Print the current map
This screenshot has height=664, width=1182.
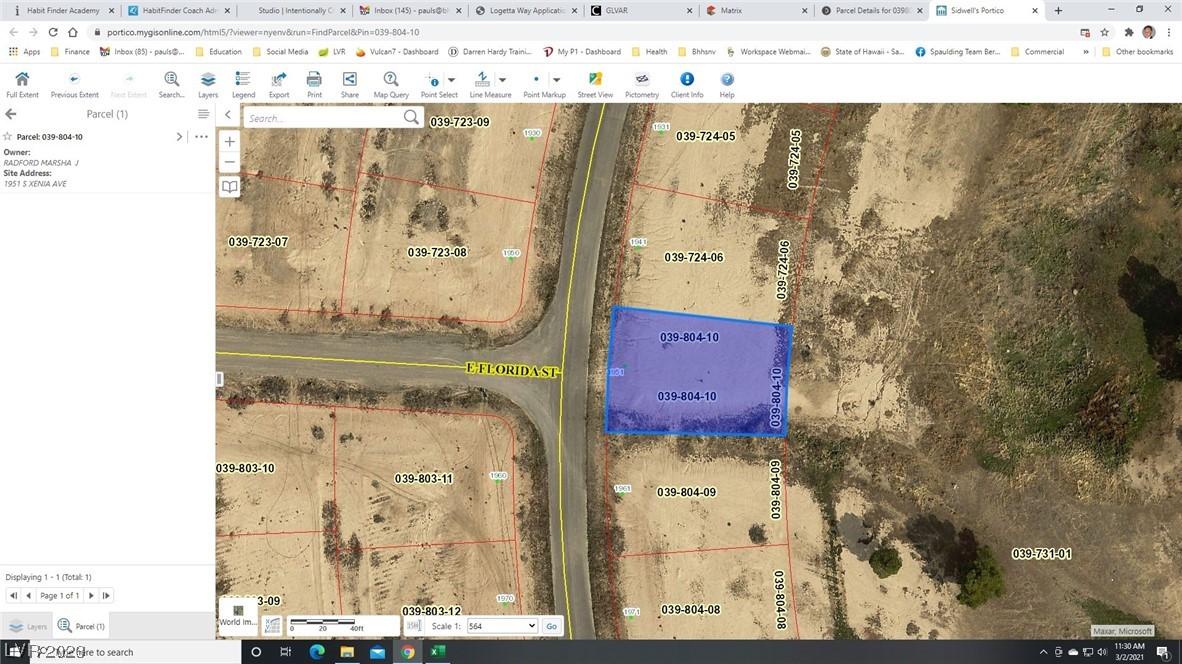(x=314, y=84)
